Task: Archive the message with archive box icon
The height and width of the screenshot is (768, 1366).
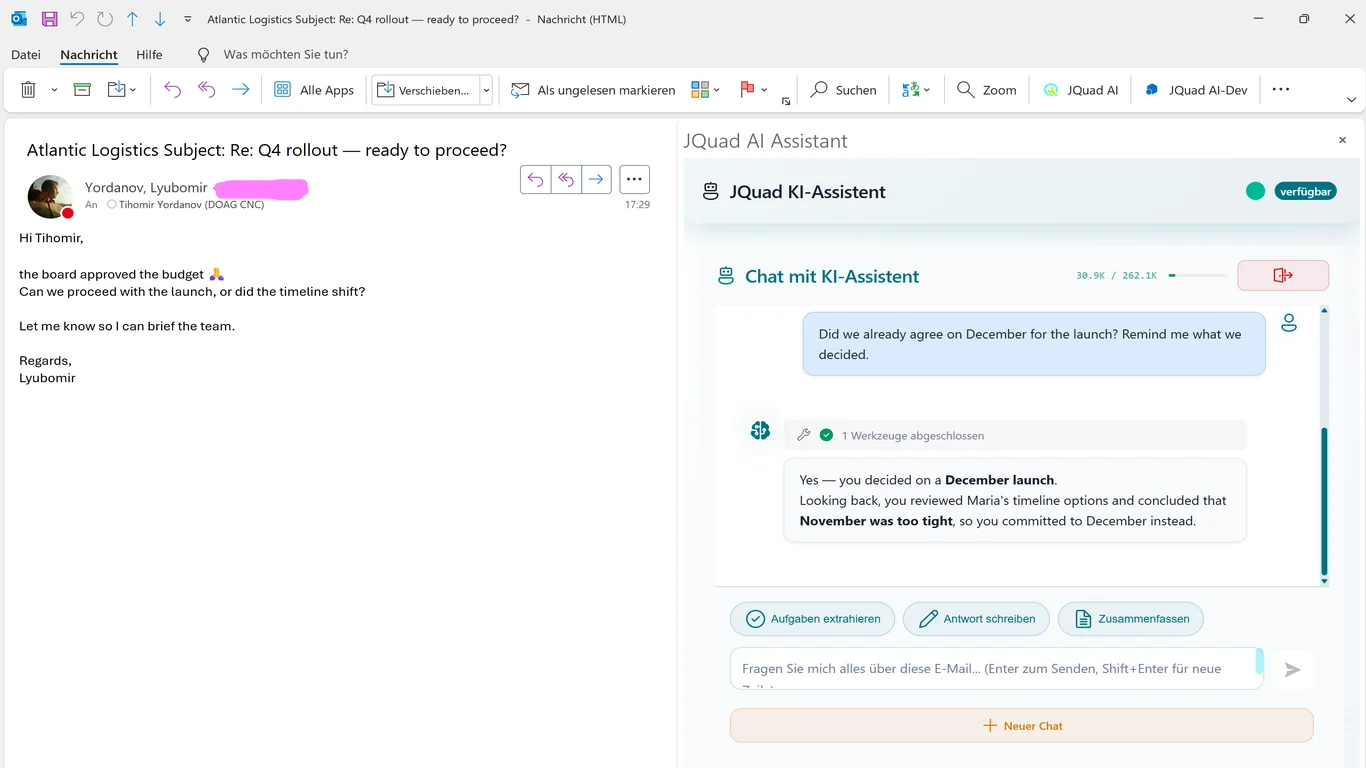Action: [x=82, y=90]
